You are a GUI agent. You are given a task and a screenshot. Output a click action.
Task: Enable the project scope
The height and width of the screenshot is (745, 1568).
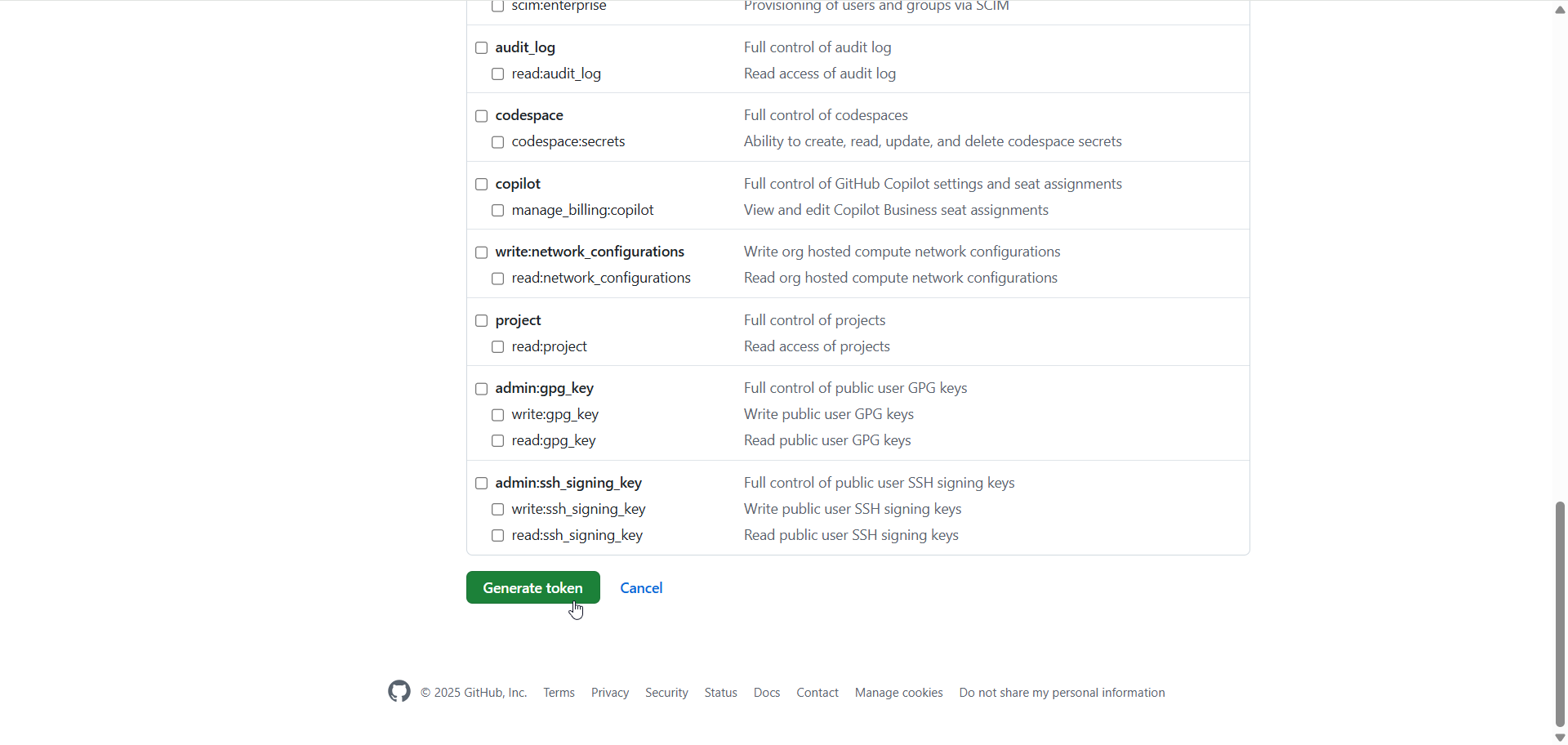(481, 321)
